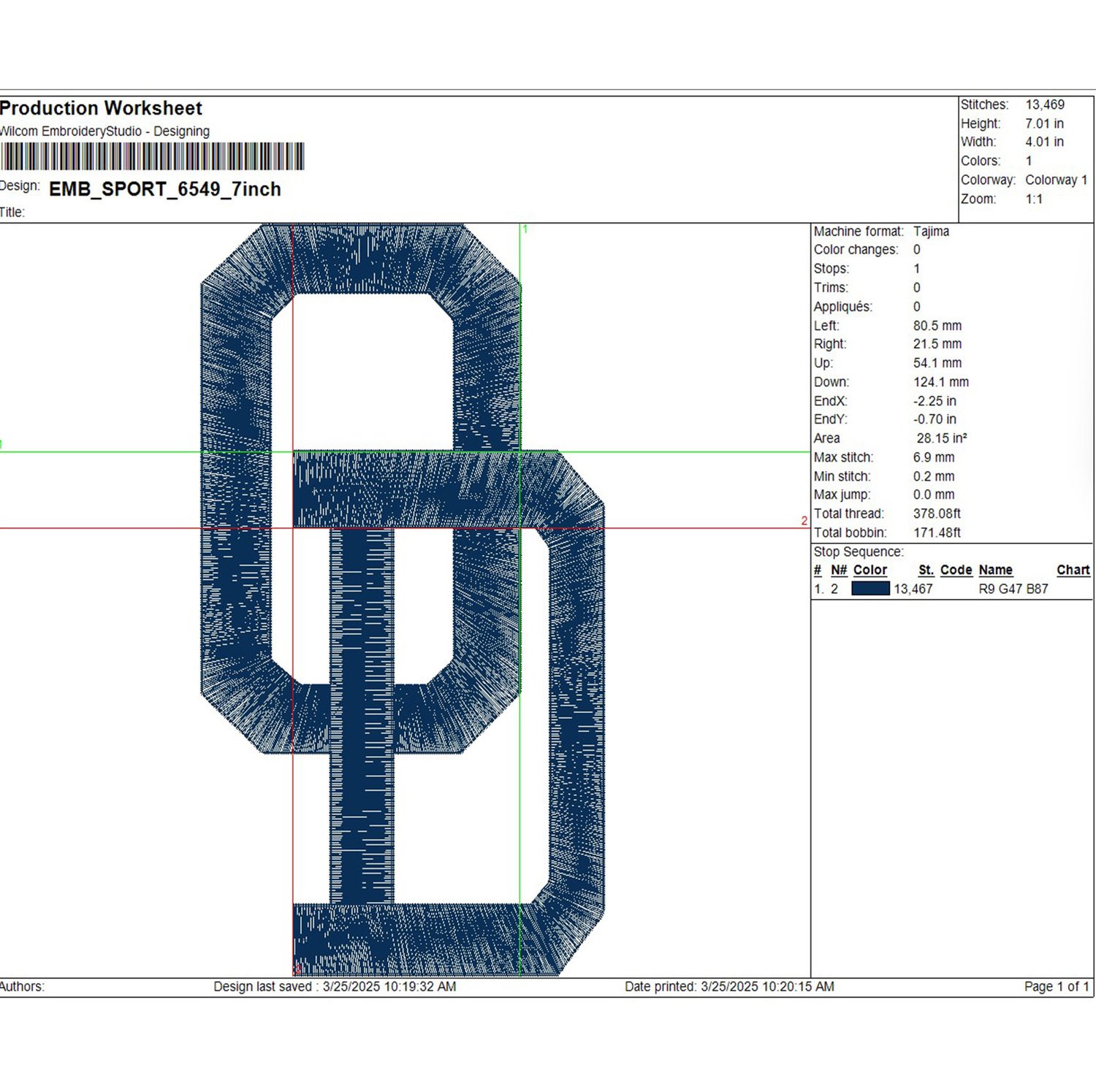
Task: Click the Right value 21.5 mm
Action: point(937,344)
